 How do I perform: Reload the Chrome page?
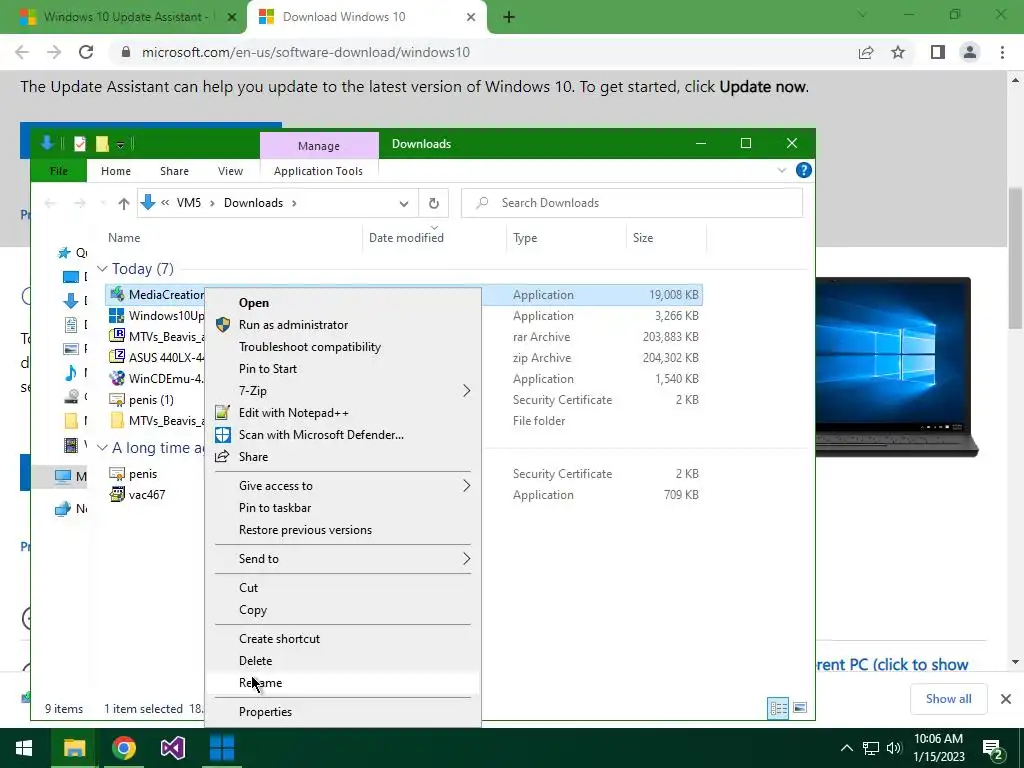(86, 52)
